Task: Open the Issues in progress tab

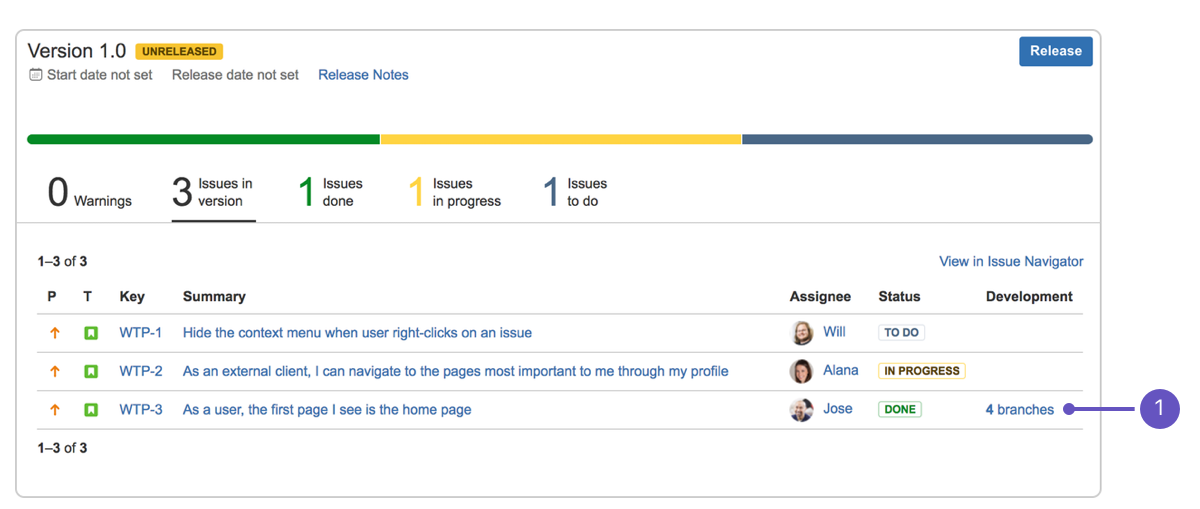Action: tap(455, 192)
